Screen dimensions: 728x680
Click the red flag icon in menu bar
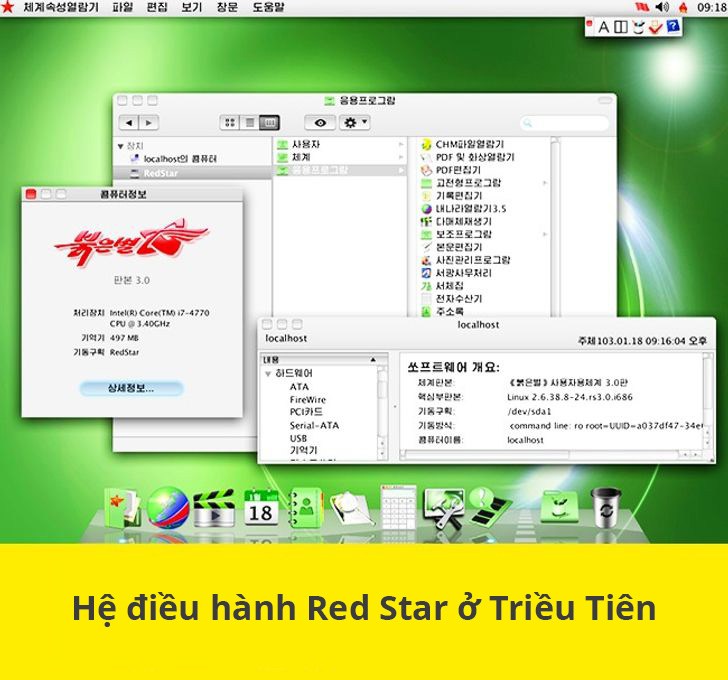[x=642, y=7]
